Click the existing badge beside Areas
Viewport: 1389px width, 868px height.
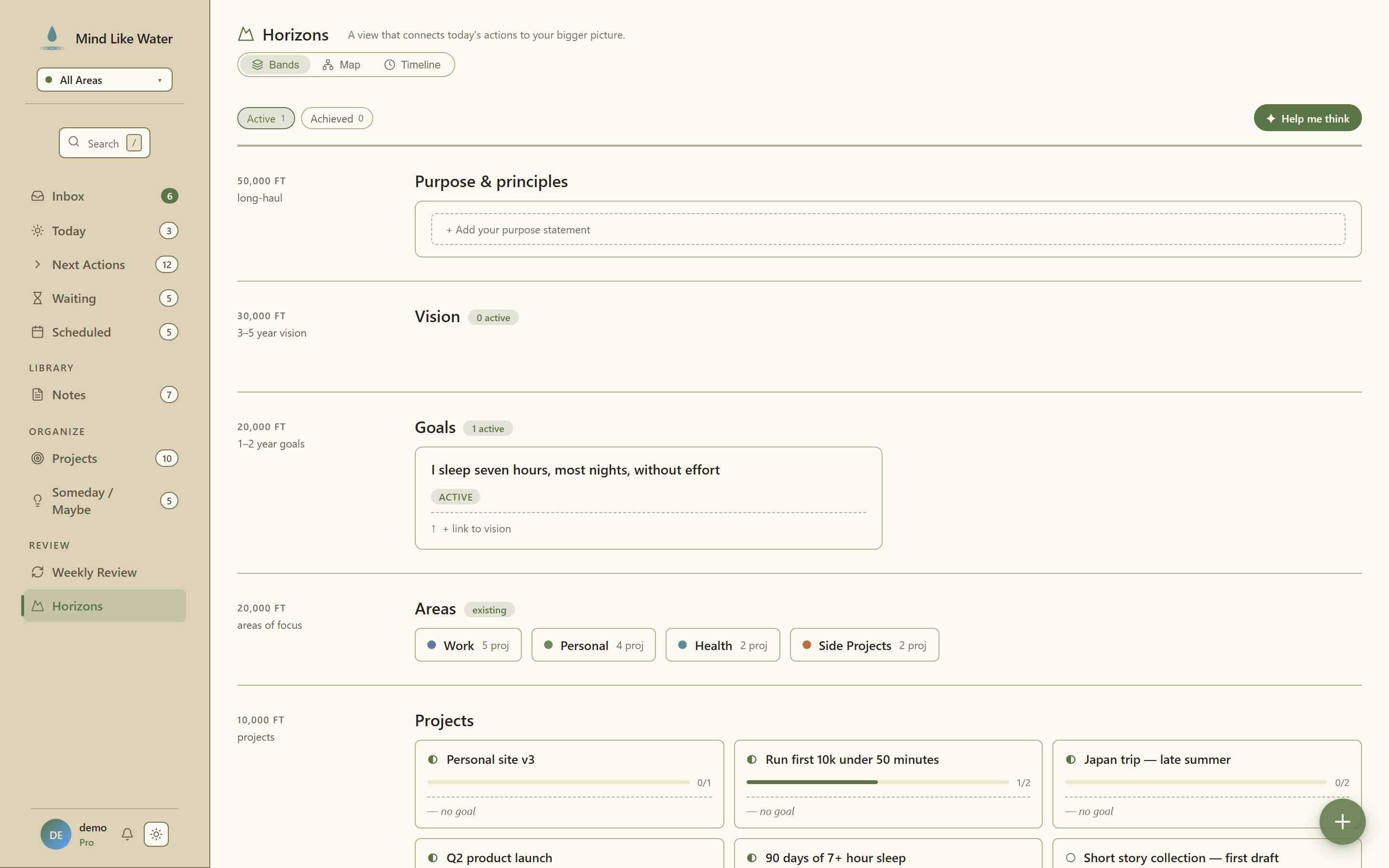(x=489, y=610)
